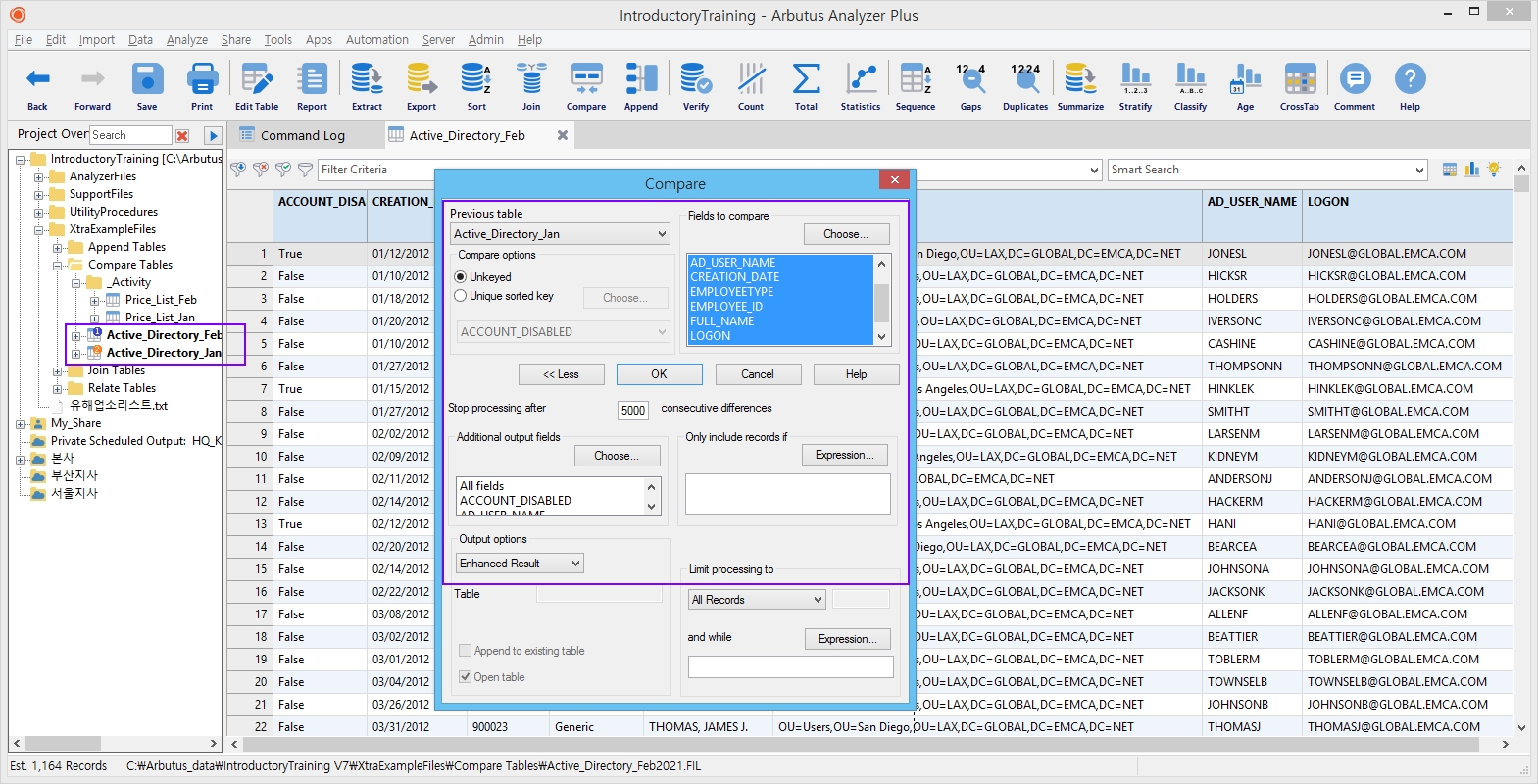Viewport: 1538px width, 784px height.
Task: Open the Filter Criteria dropdown arrow
Action: pyautogui.click(x=1094, y=170)
